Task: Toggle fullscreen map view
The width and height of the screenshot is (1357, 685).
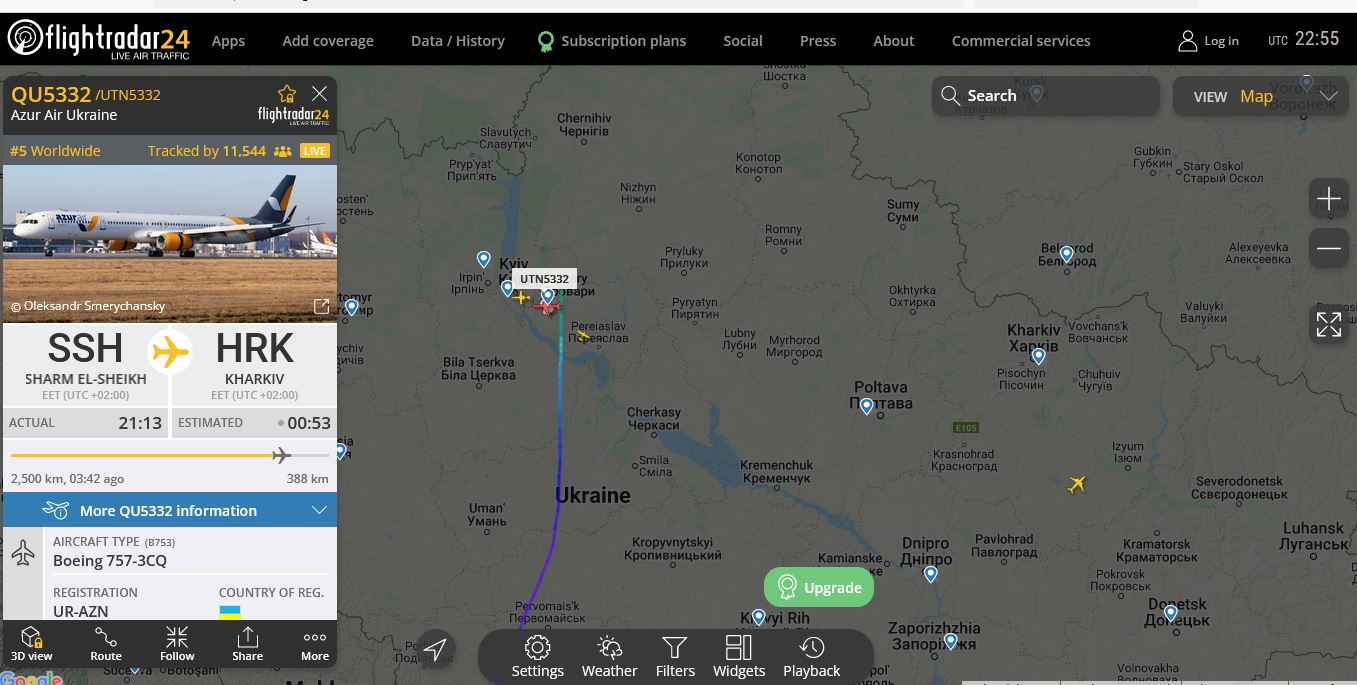Action: 1329,324
